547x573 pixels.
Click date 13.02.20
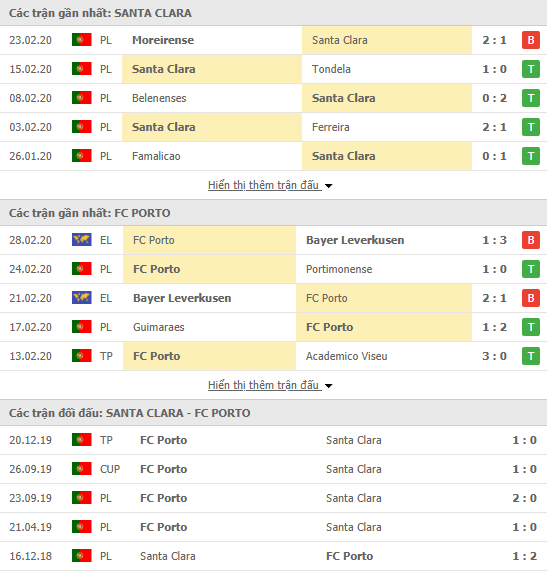pyautogui.click(x=30, y=356)
